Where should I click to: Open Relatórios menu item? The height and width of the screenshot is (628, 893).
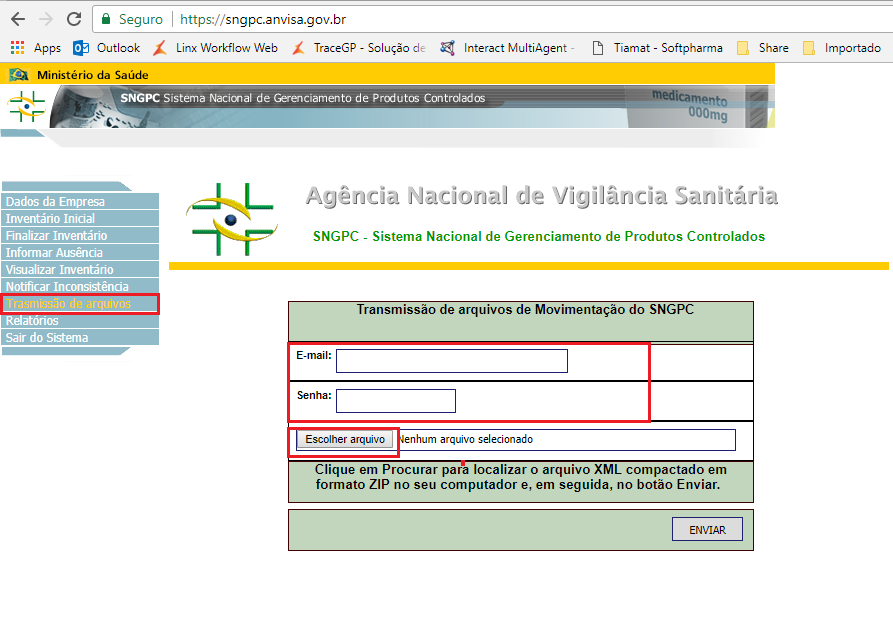[80, 321]
